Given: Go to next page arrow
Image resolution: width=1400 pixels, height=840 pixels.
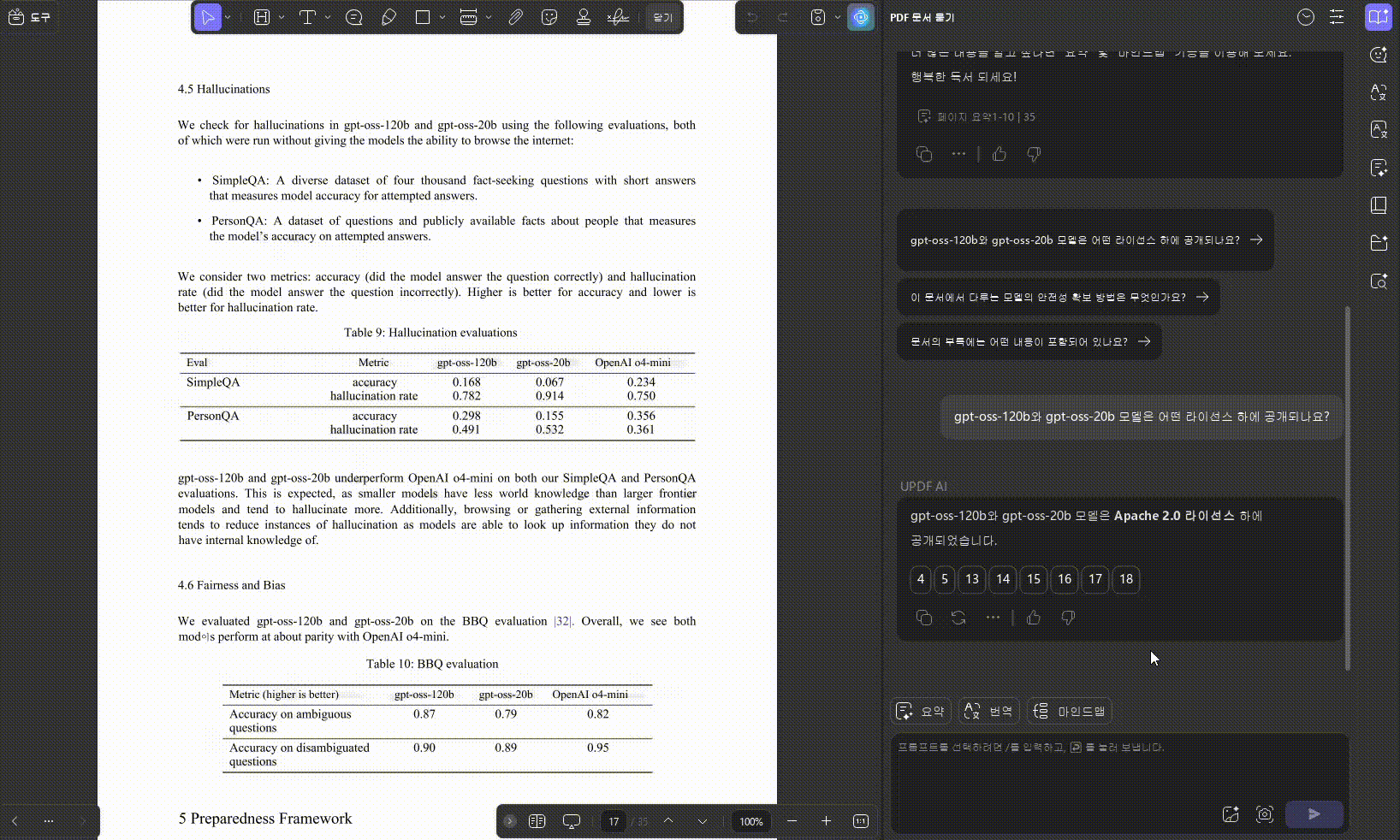Looking at the screenshot, I should tap(703, 821).
